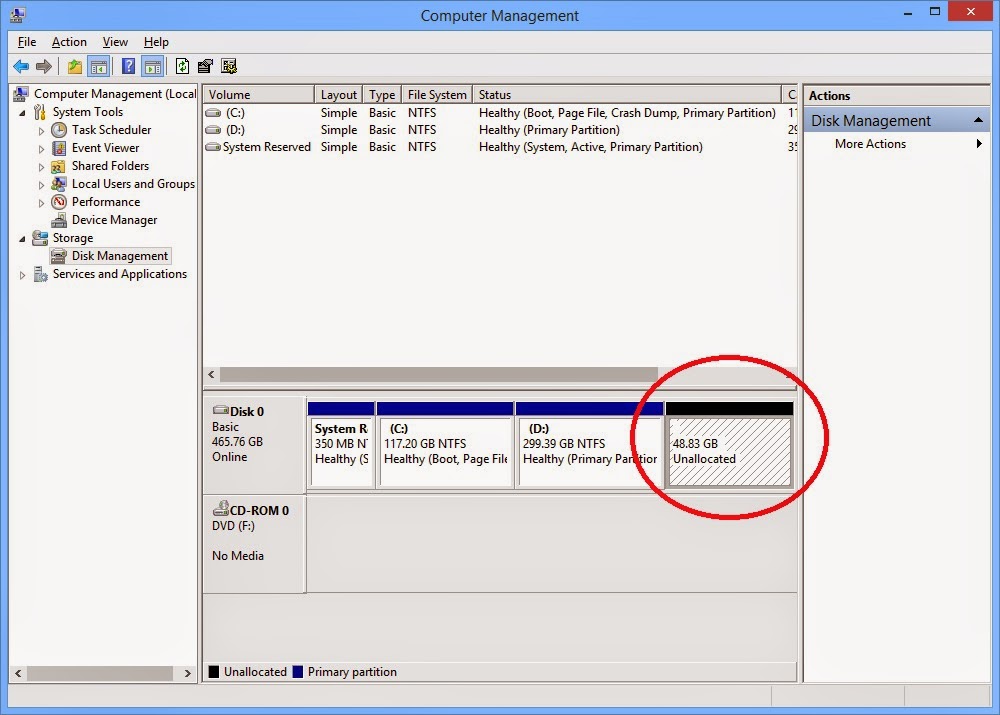Click the CD-ROM 0 drive icon
The height and width of the screenshot is (715, 1000).
[x=221, y=508]
